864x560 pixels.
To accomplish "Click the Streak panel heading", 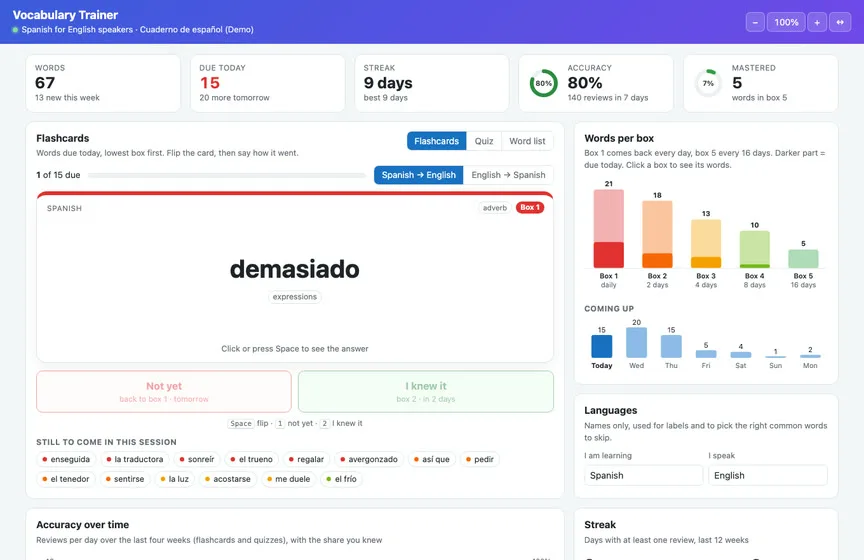I will tap(600, 525).
